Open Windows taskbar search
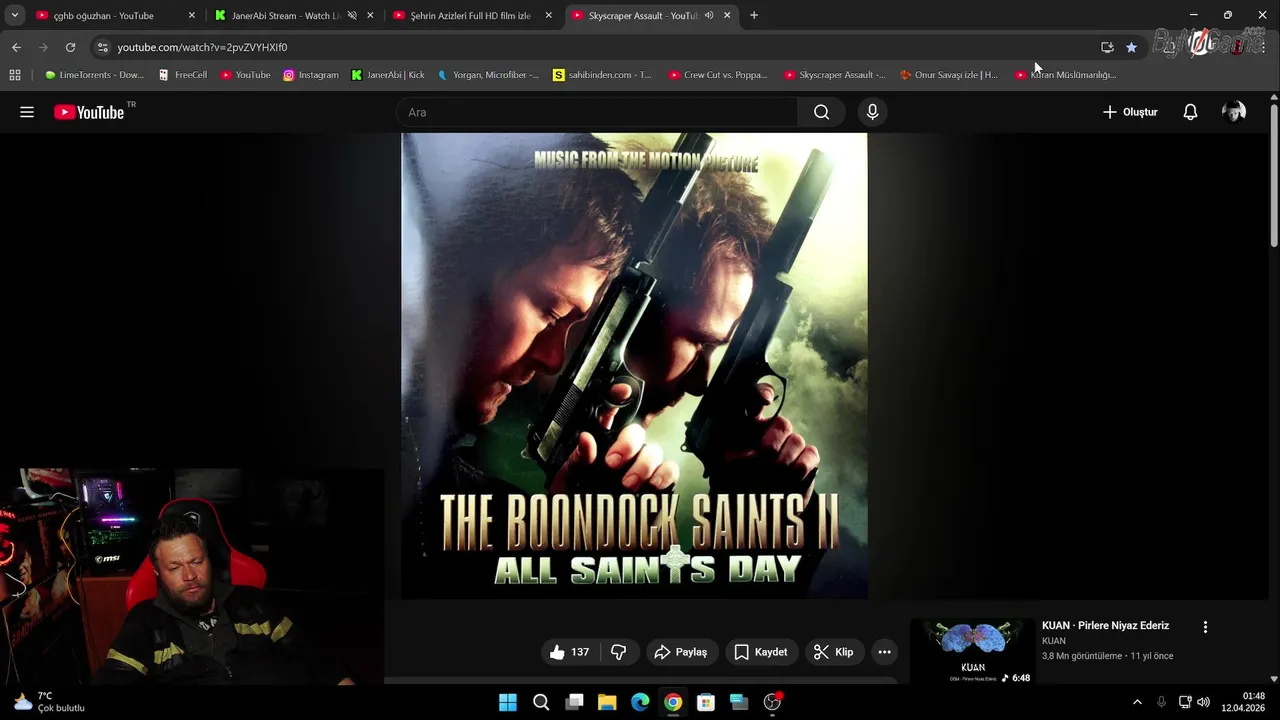 (x=541, y=702)
